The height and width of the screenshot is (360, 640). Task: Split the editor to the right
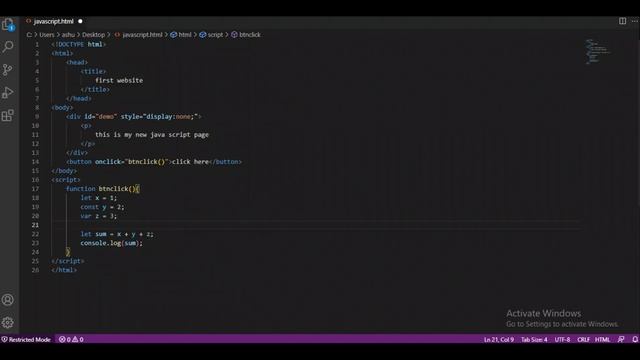[622, 21]
